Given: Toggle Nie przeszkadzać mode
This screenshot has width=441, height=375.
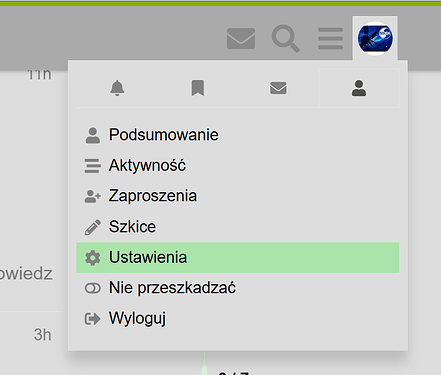Looking at the screenshot, I should (238, 288).
